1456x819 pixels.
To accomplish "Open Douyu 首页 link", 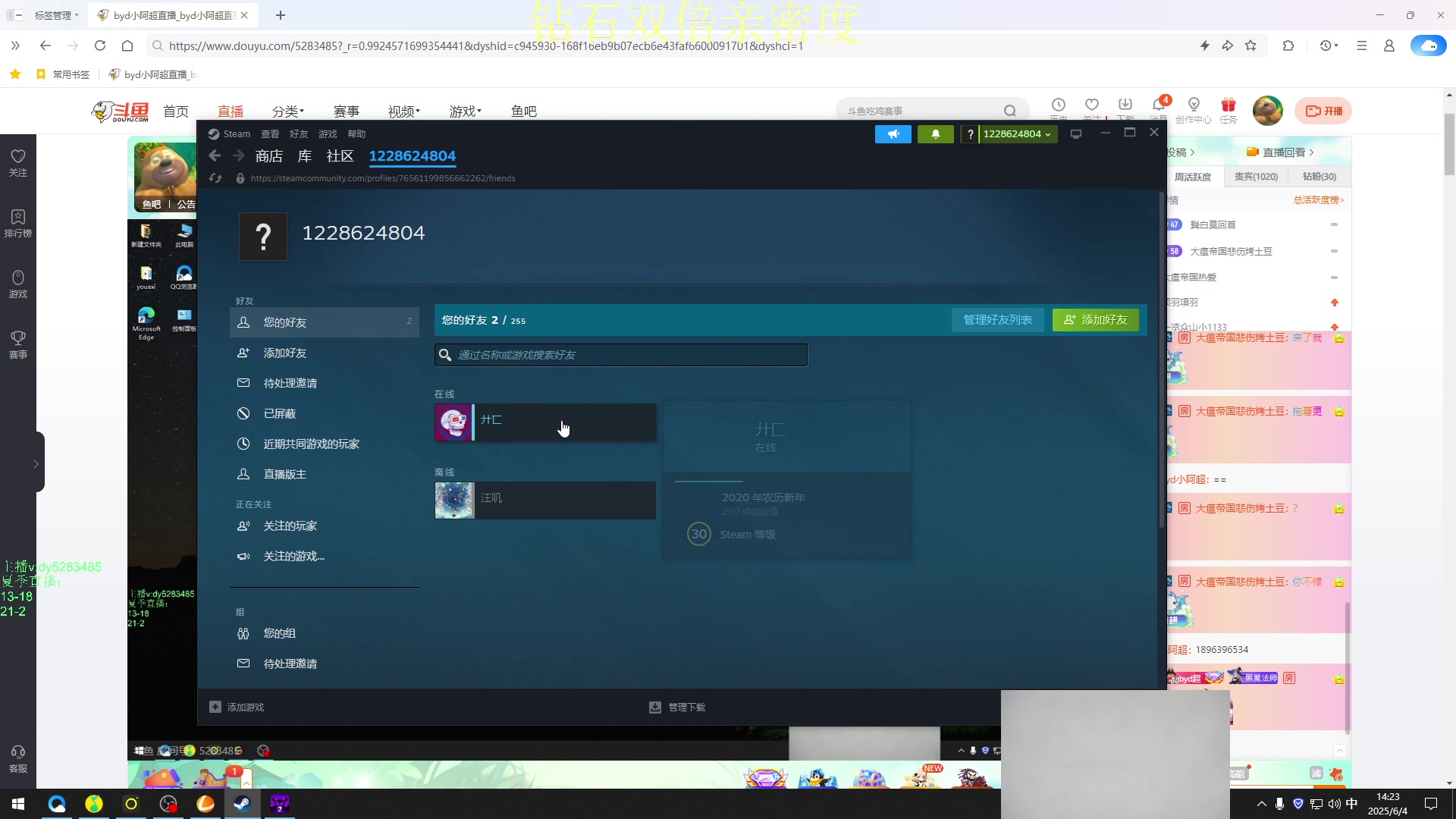I will pos(176,111).
